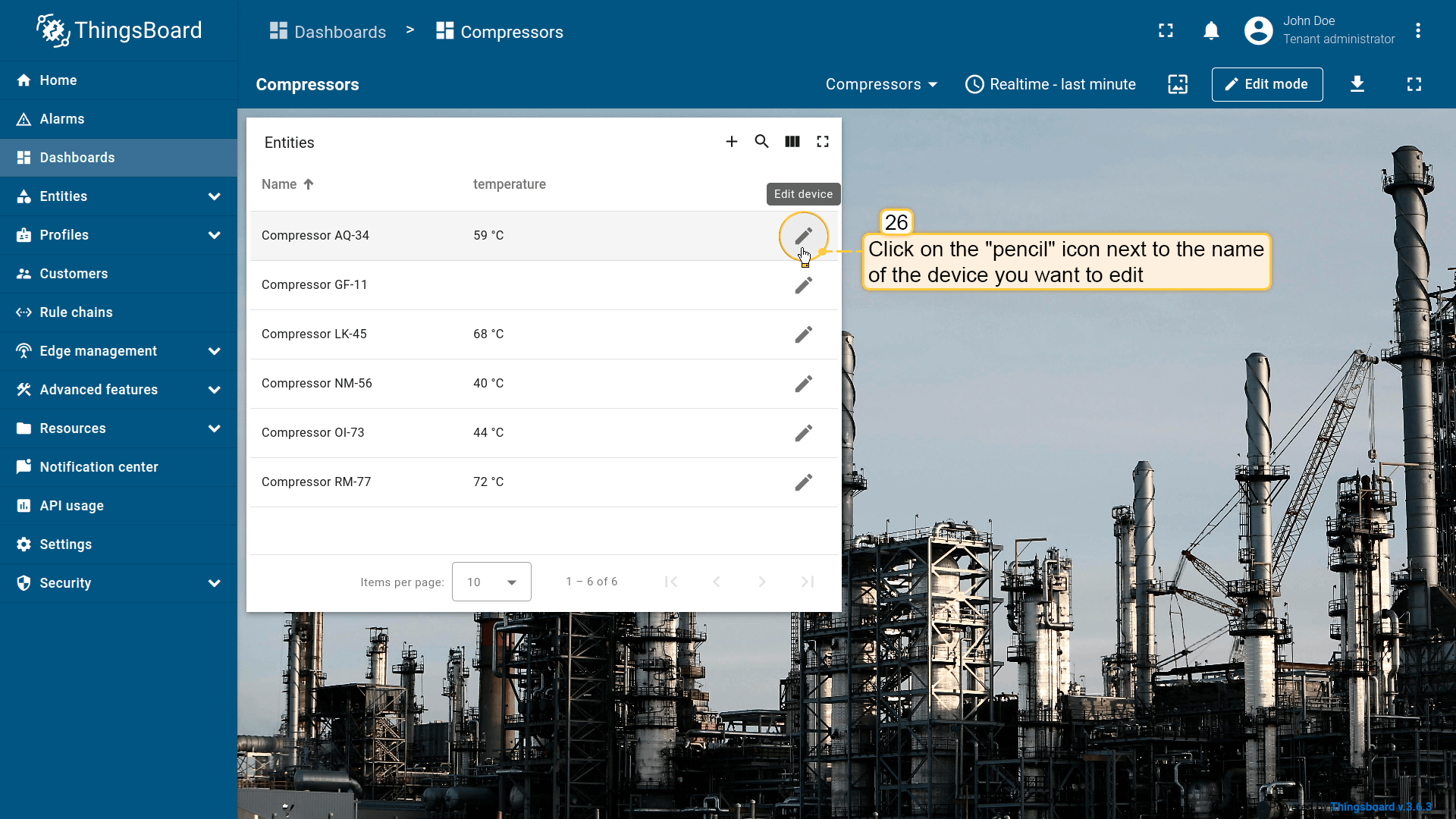The width and height of the screenshot is (1456, 819).
Task: Enter Edit mode
Action: (x=1266, y=84)
